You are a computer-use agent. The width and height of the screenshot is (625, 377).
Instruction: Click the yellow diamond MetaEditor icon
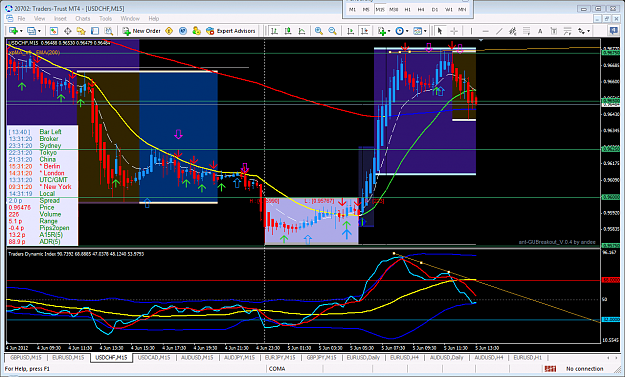[x=169, y=31]
